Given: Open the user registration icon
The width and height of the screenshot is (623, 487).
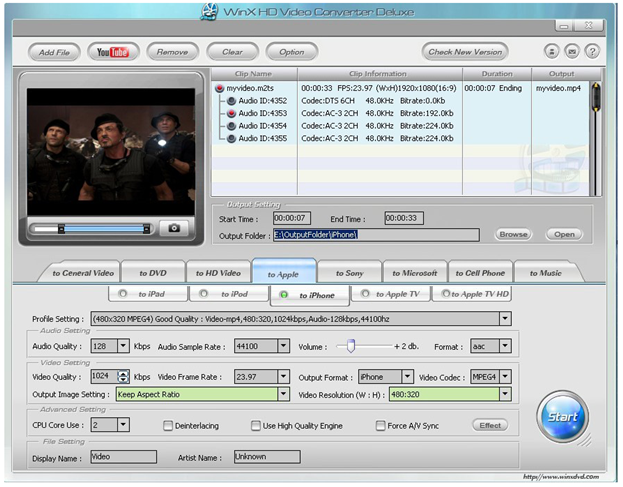Looking at the screenshot, I should click(x=551, y=52).
